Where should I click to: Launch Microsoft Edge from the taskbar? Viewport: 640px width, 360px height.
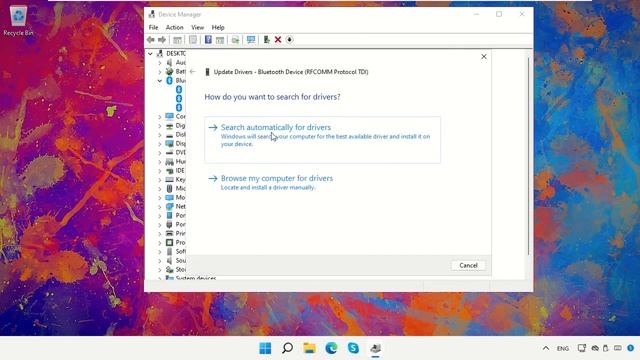(331, 348)
